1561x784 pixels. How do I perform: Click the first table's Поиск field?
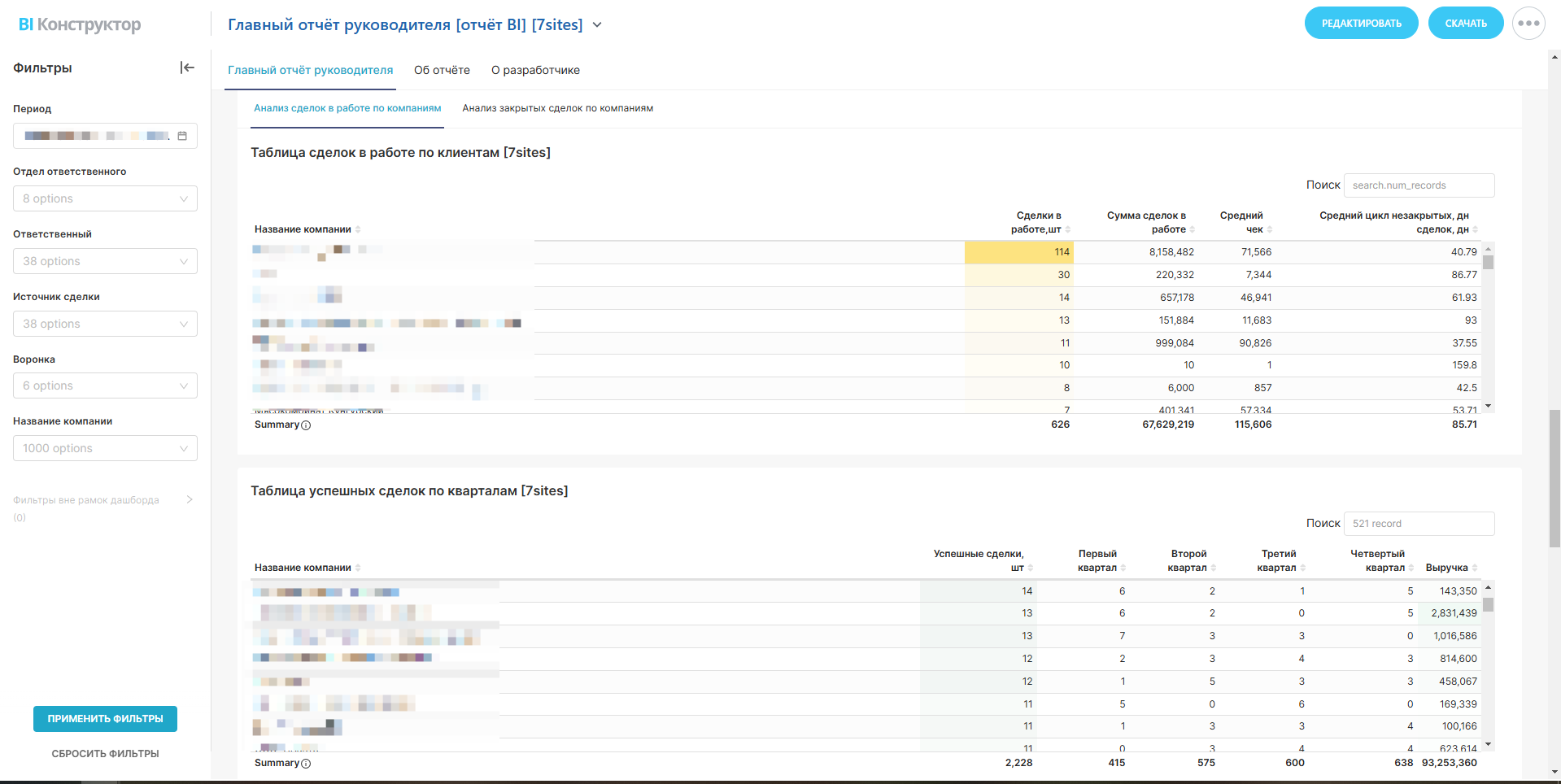click(x=1419, y=185)
